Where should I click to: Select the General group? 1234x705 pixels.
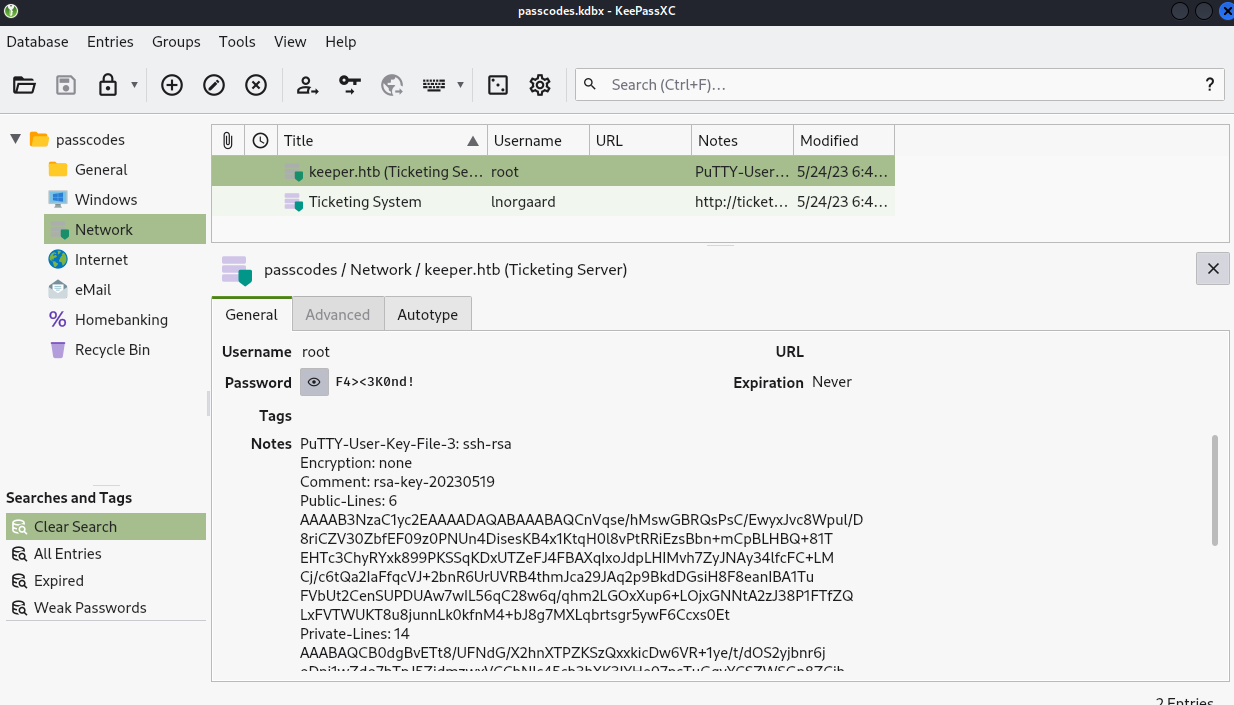coord(101,170)
